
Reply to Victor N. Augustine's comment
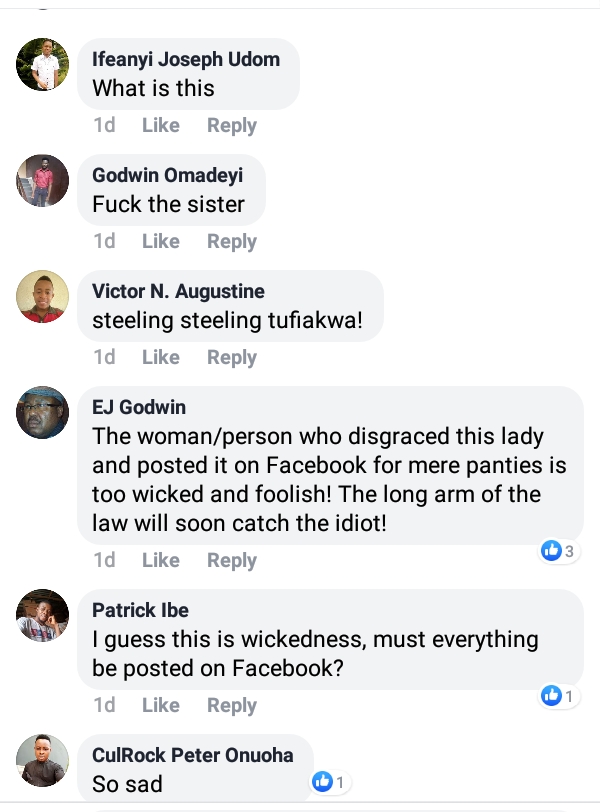pos(232,358)
